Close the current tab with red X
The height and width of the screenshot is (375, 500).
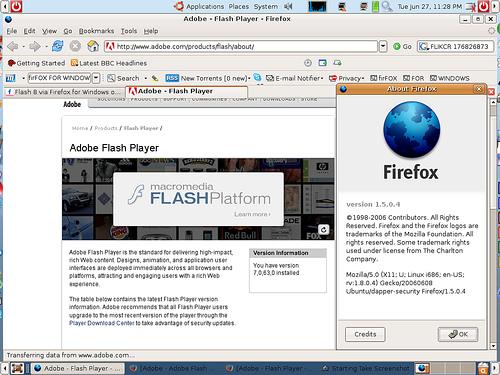pyautogui.click(x=491, y=92)
